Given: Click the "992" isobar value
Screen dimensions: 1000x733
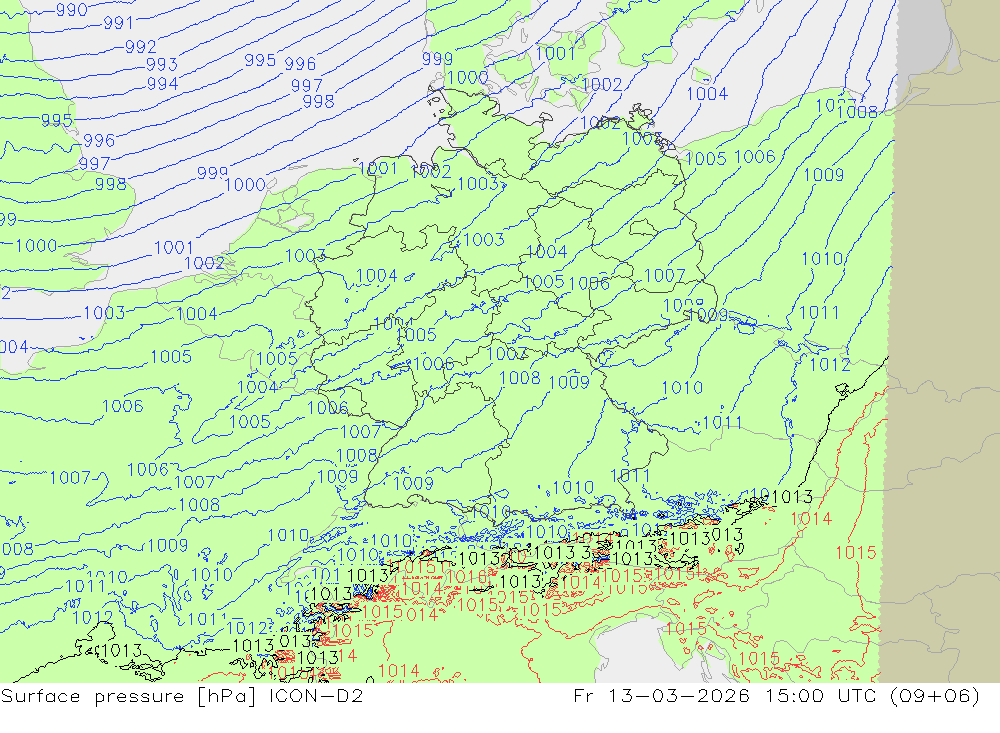Looking at the screenshot, I should [x=141, y=47].
